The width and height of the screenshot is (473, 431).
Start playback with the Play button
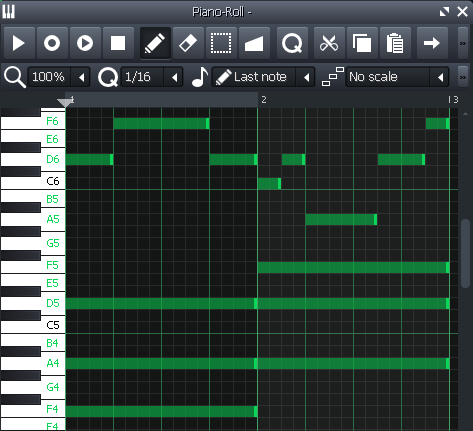tap(19, 43)
